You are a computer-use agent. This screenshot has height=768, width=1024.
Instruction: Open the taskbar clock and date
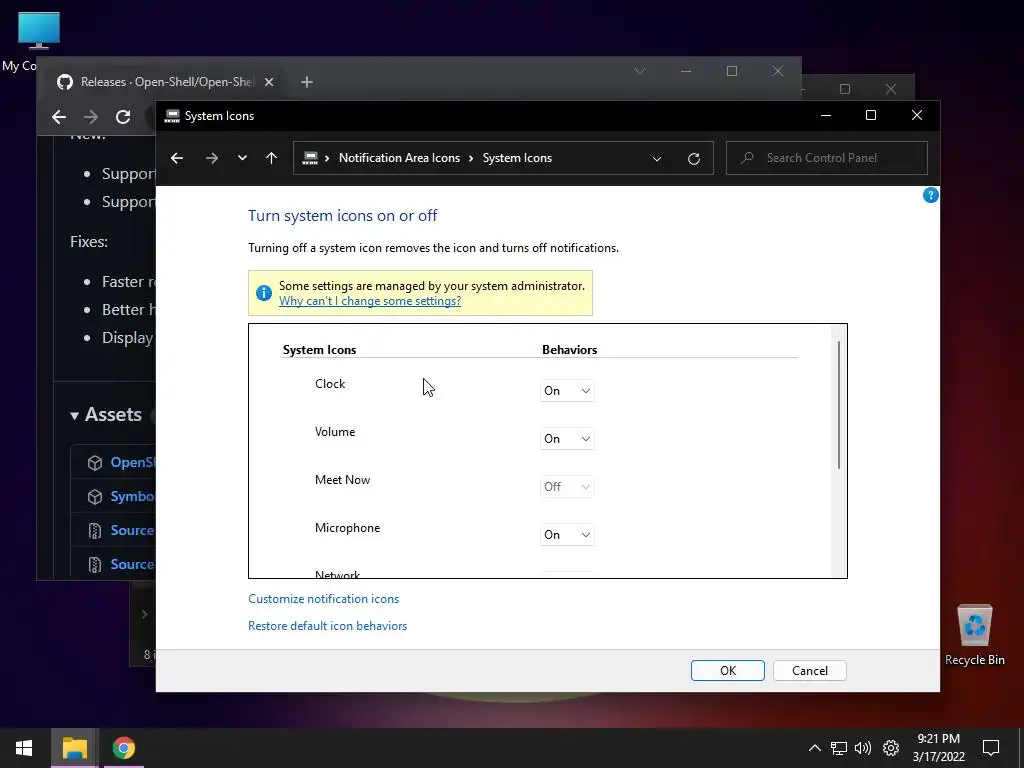(x=938, y=748)
